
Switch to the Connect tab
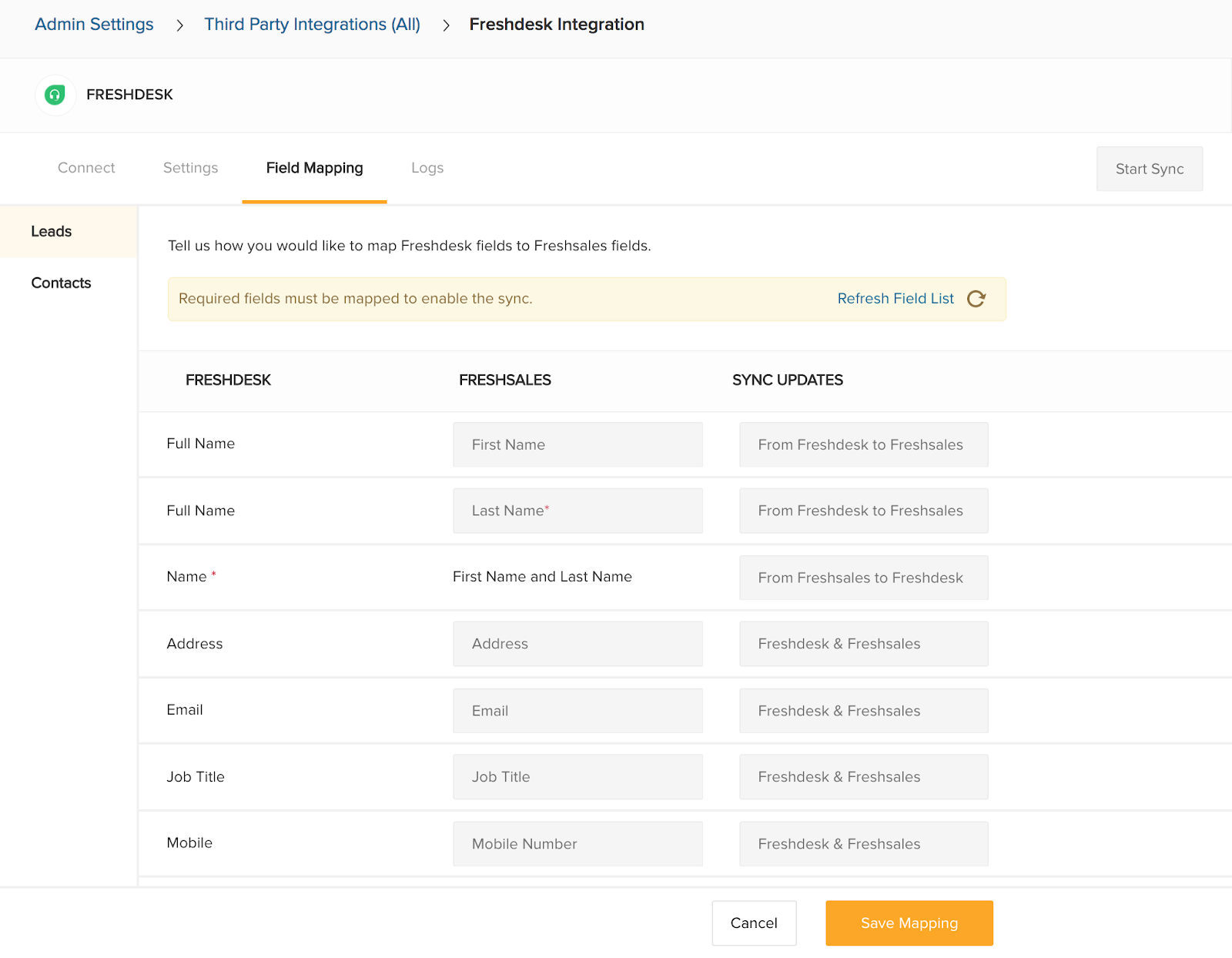(86, 168)
